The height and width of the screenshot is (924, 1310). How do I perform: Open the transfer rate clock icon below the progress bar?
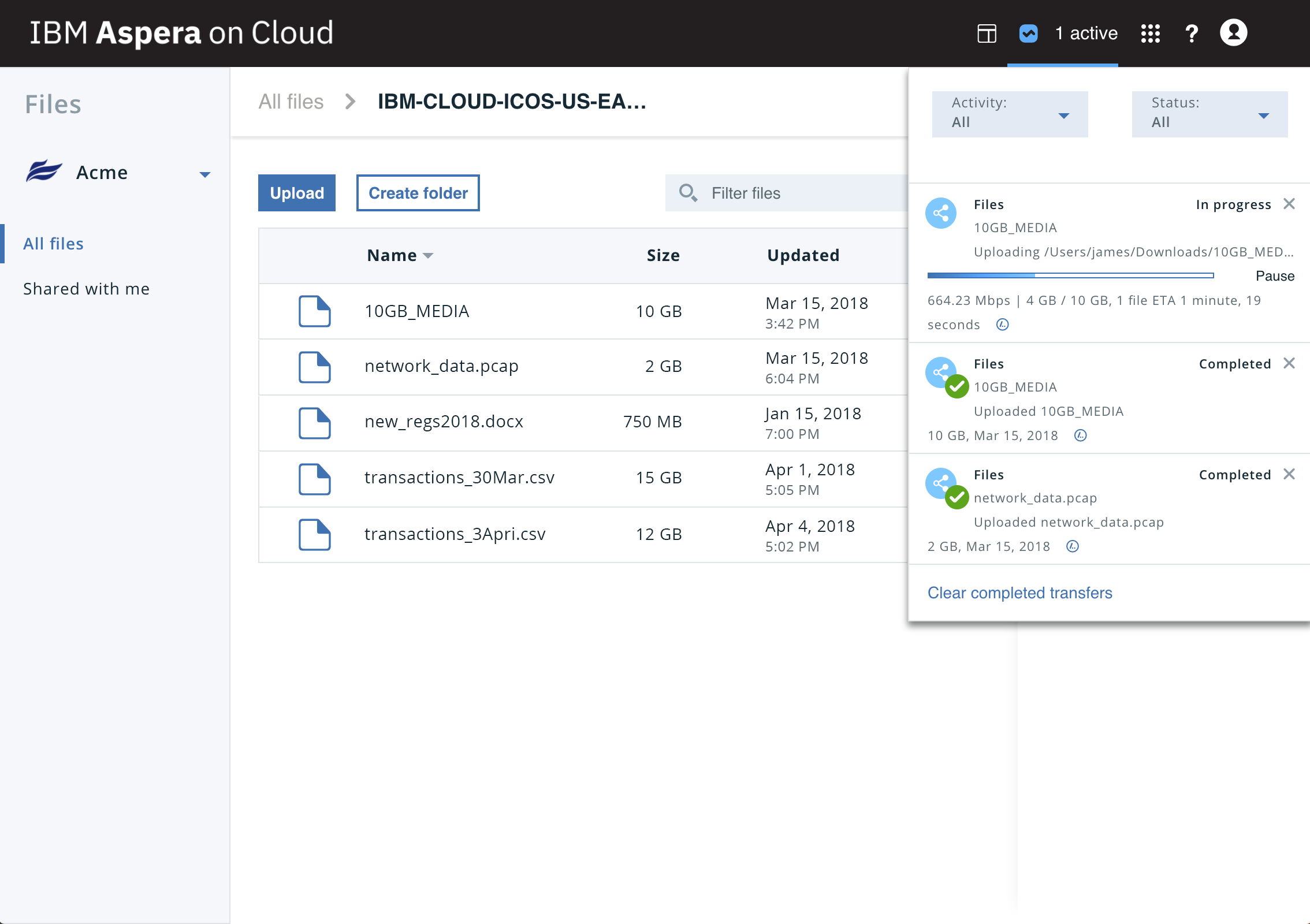[x=1002, y=325]
